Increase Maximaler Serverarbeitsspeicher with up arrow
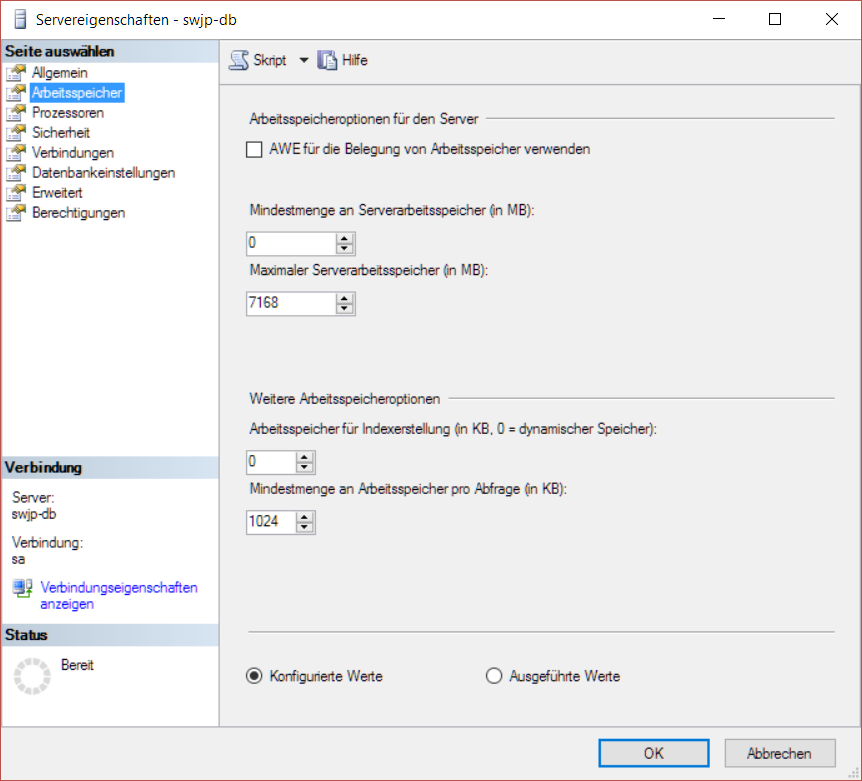Image resolution: width=862 pixels, height=781 pixels. click(345, 298)
